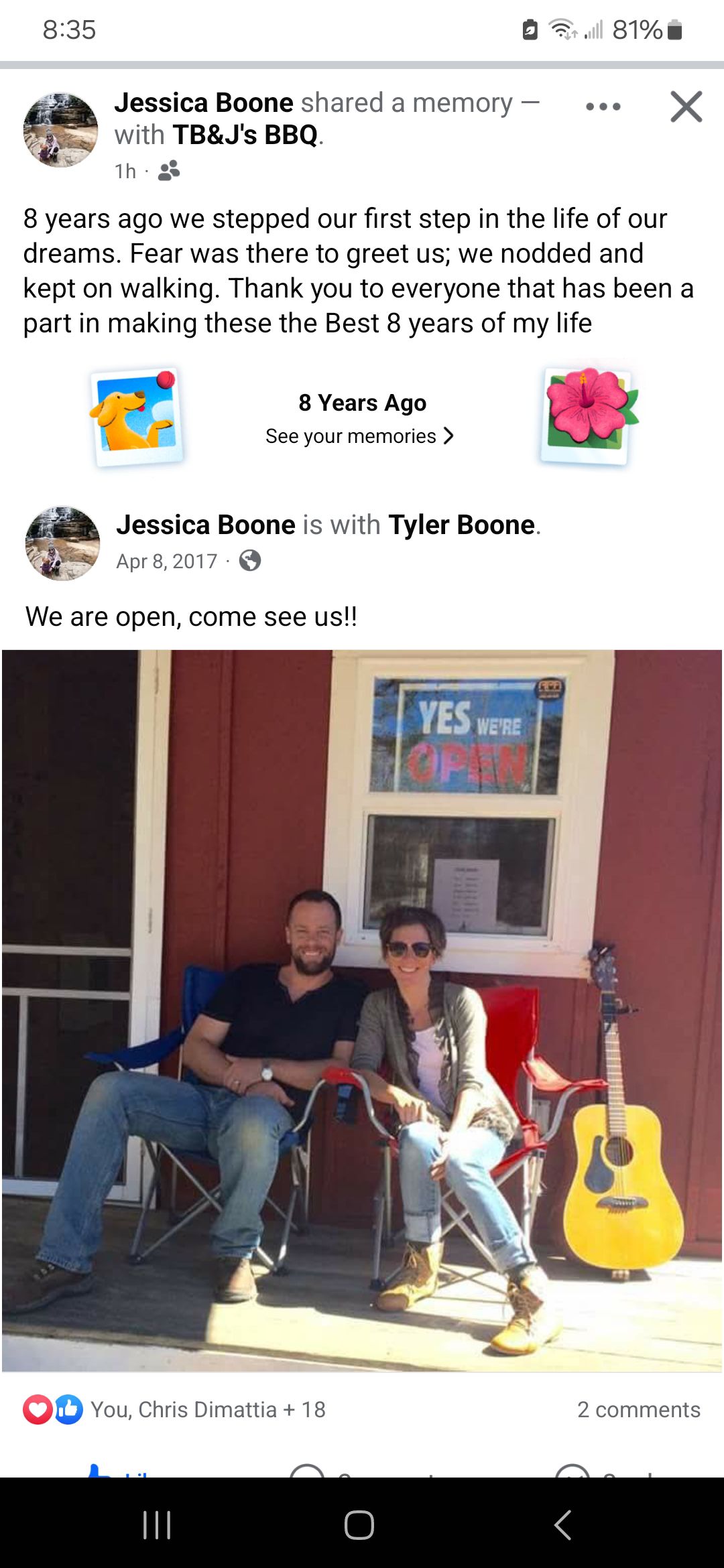Show who reacted: You, Chris Dimattia + 18

[x=208, y=1409]
